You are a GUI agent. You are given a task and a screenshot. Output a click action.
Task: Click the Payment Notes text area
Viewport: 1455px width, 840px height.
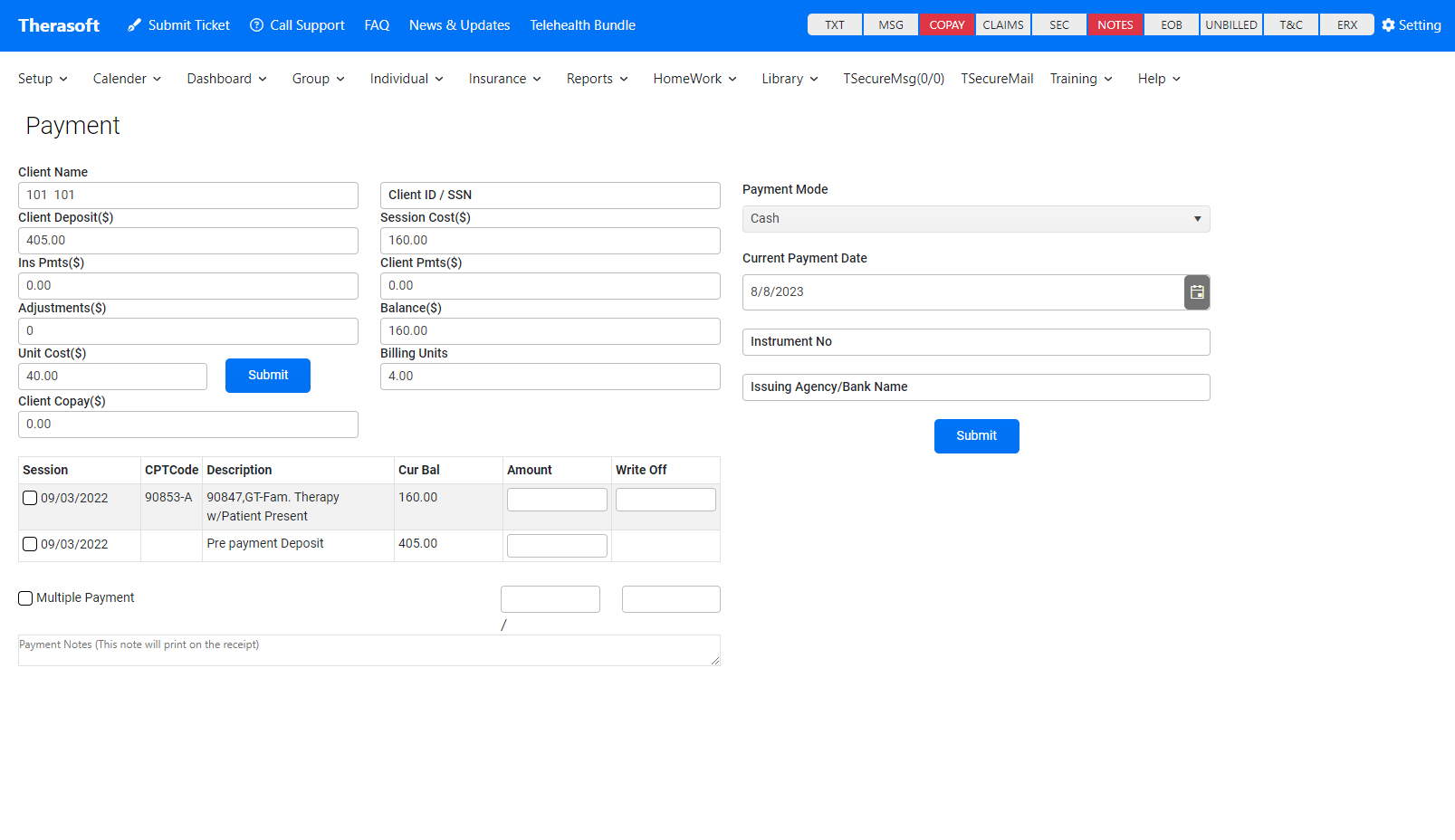point(369,651)
